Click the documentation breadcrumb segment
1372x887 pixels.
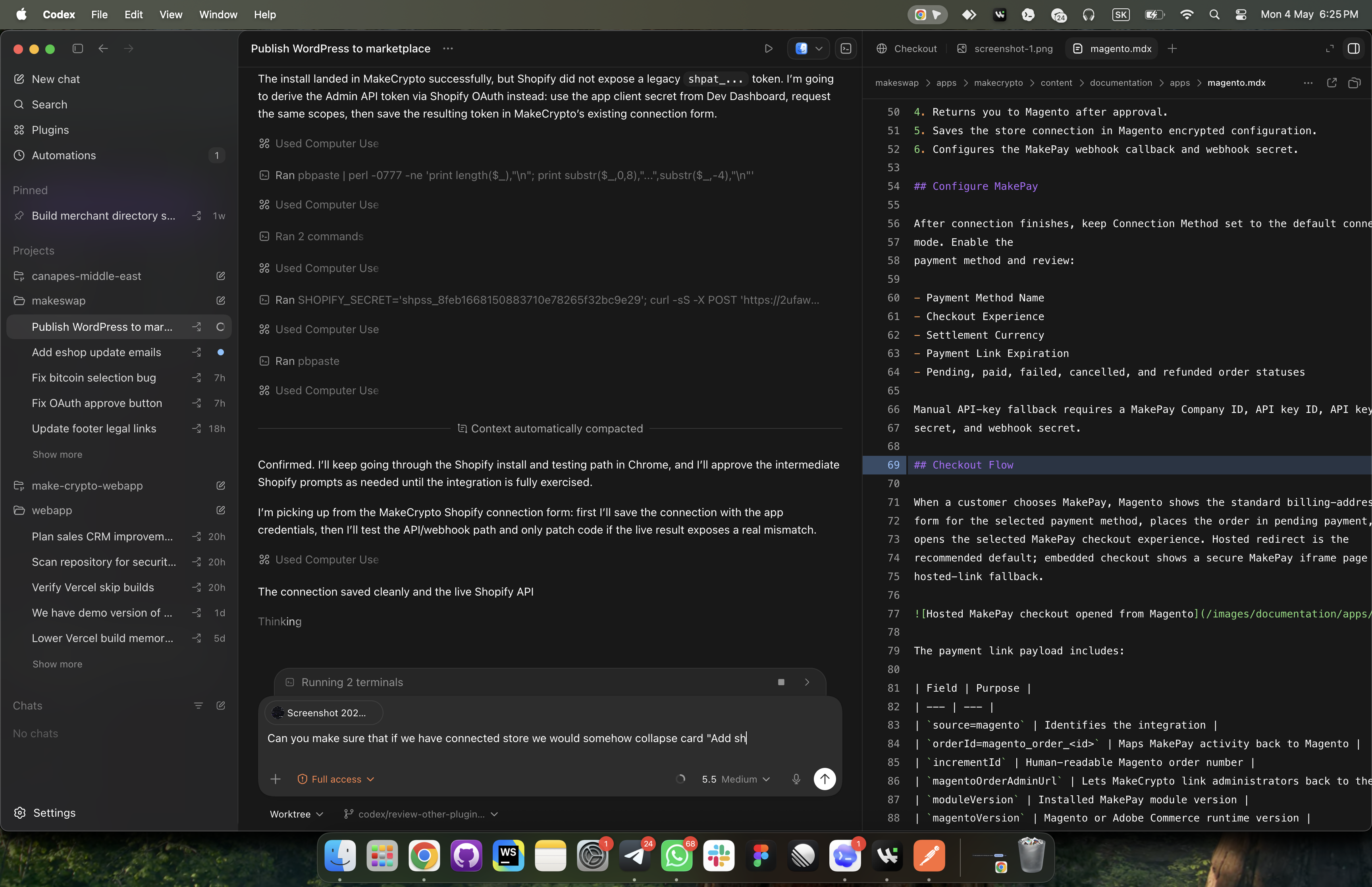1120,83
